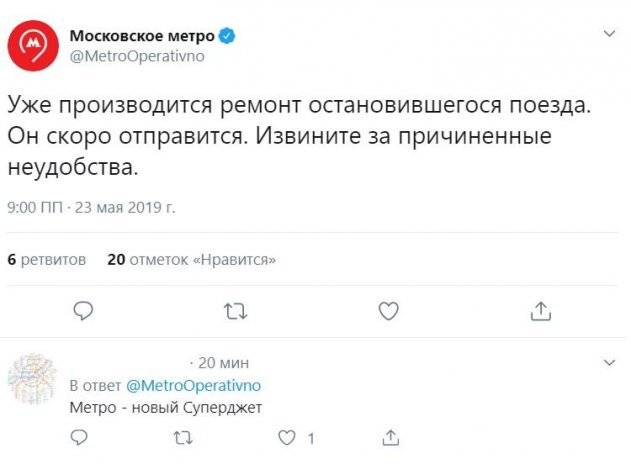631x464 pixels.
Task: Open the reply's 20 мин timestamp
Action: pos(217,362)
